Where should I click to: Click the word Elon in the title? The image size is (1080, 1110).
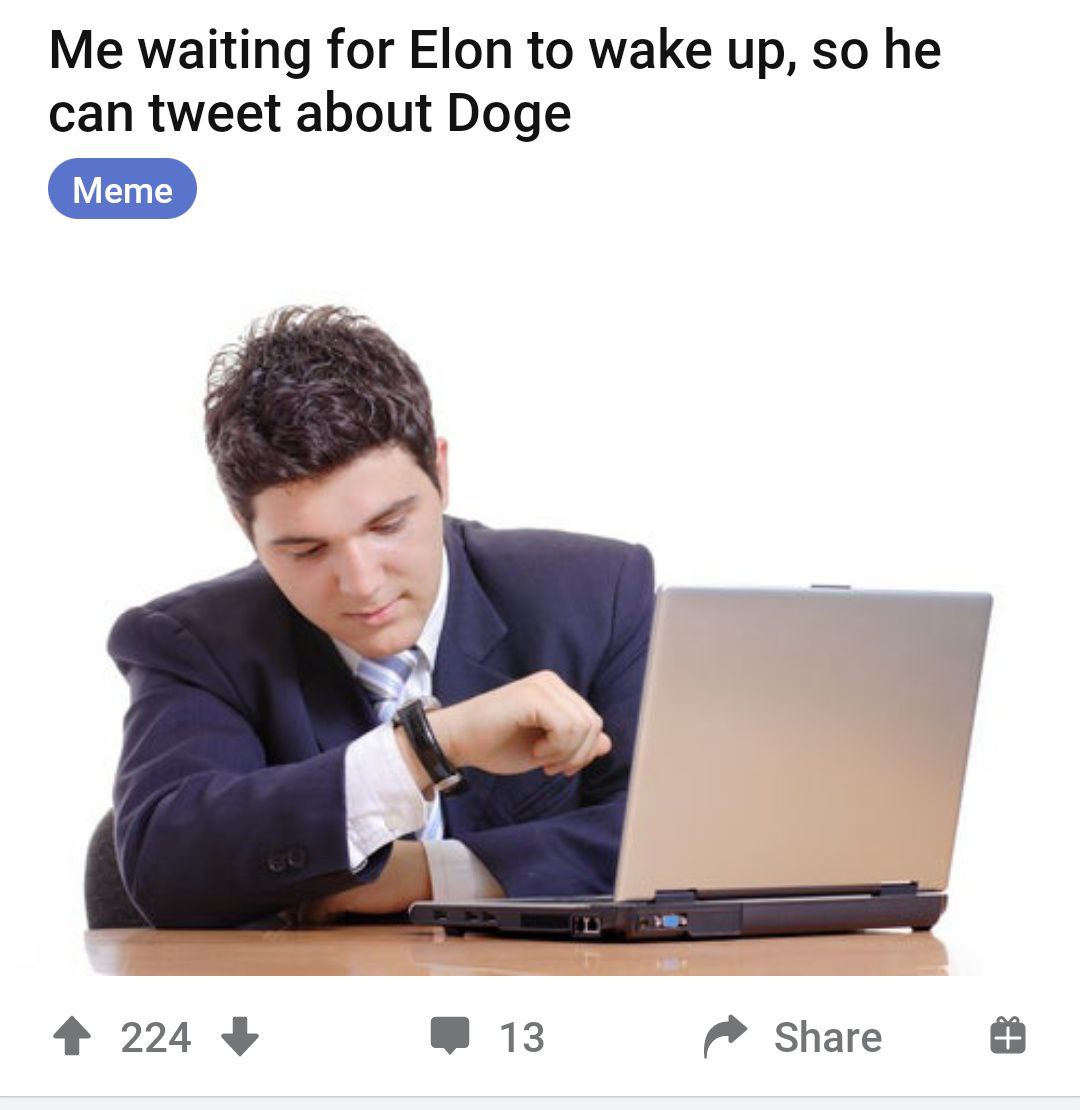coord(460,50)
